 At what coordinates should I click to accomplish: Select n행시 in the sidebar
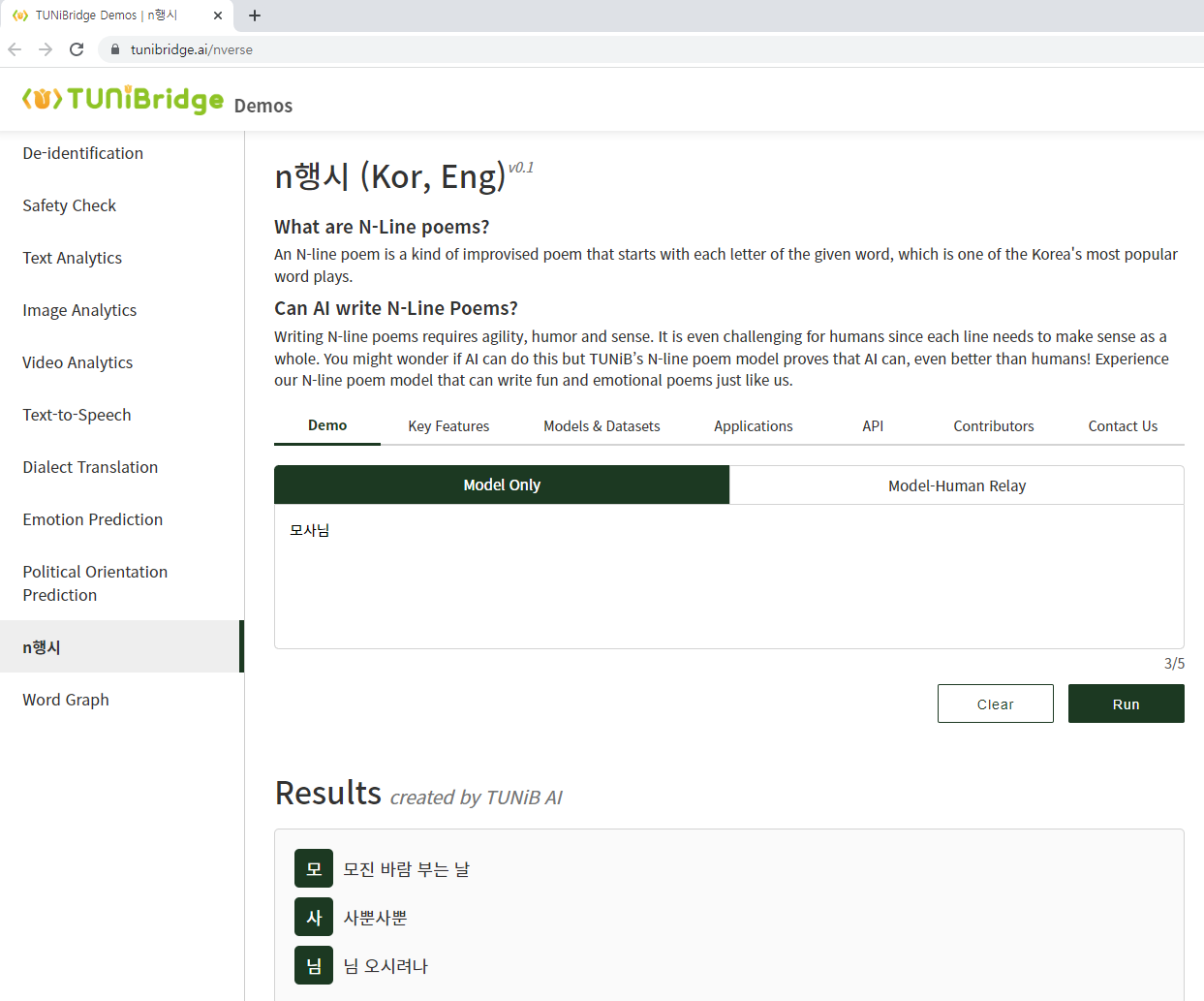[121, 646]
